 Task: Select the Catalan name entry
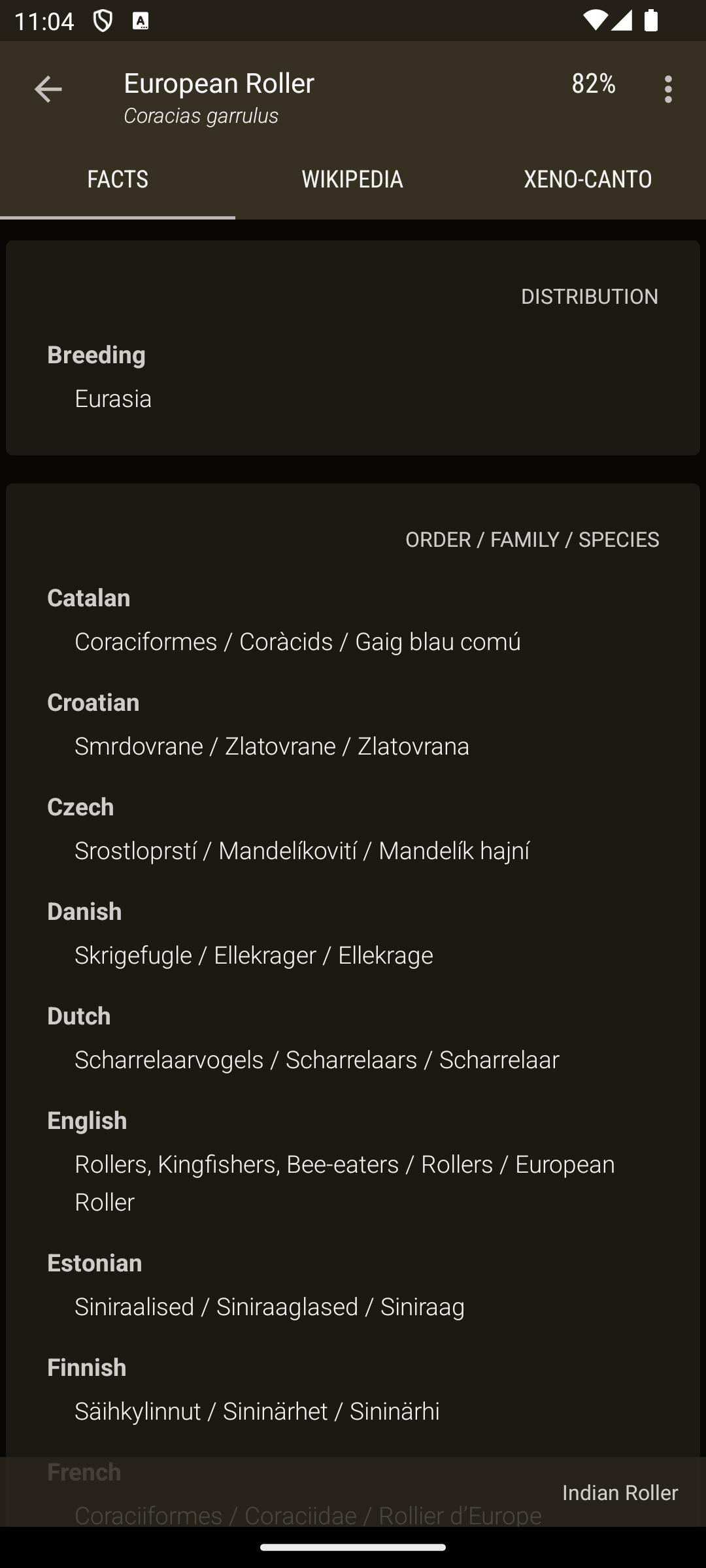pyautogui.click(x=353, y=619)
